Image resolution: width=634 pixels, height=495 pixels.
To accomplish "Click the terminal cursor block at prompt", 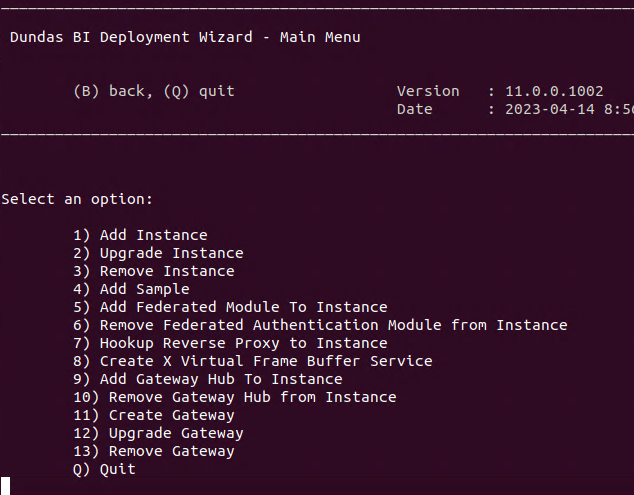I will point(5,486).
